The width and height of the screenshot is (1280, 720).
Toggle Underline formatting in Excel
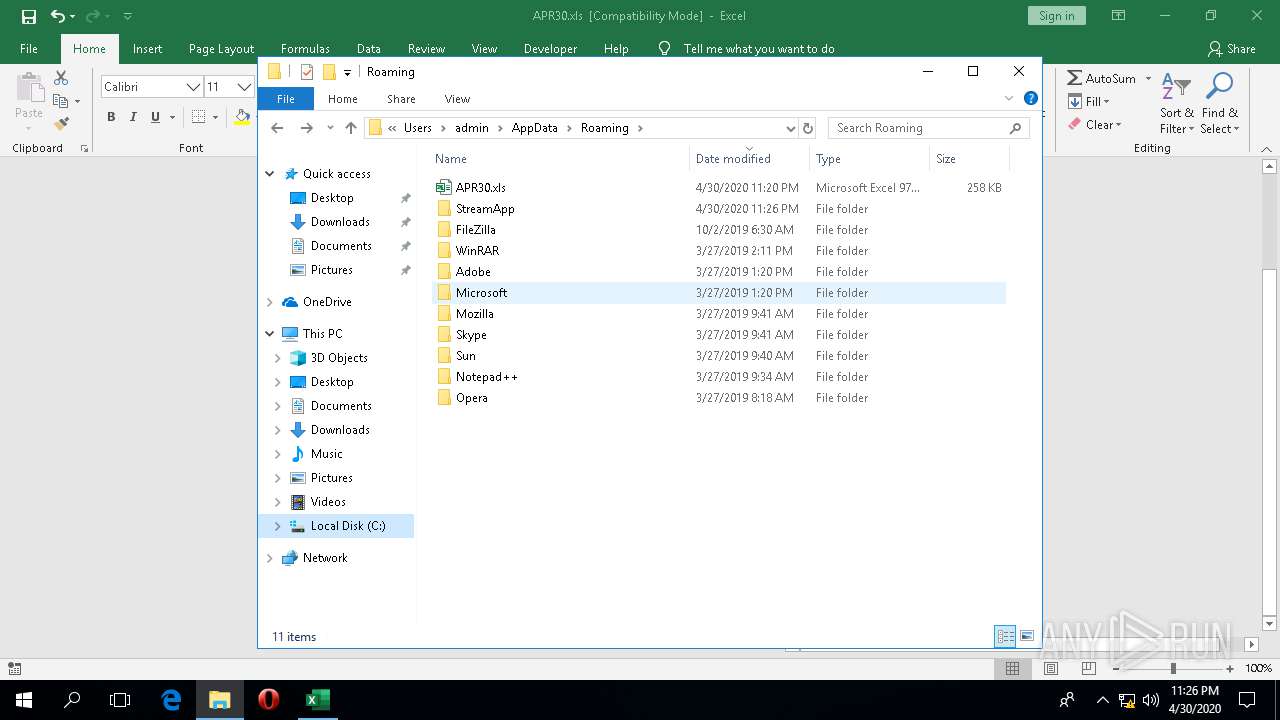tap(155, 117)
